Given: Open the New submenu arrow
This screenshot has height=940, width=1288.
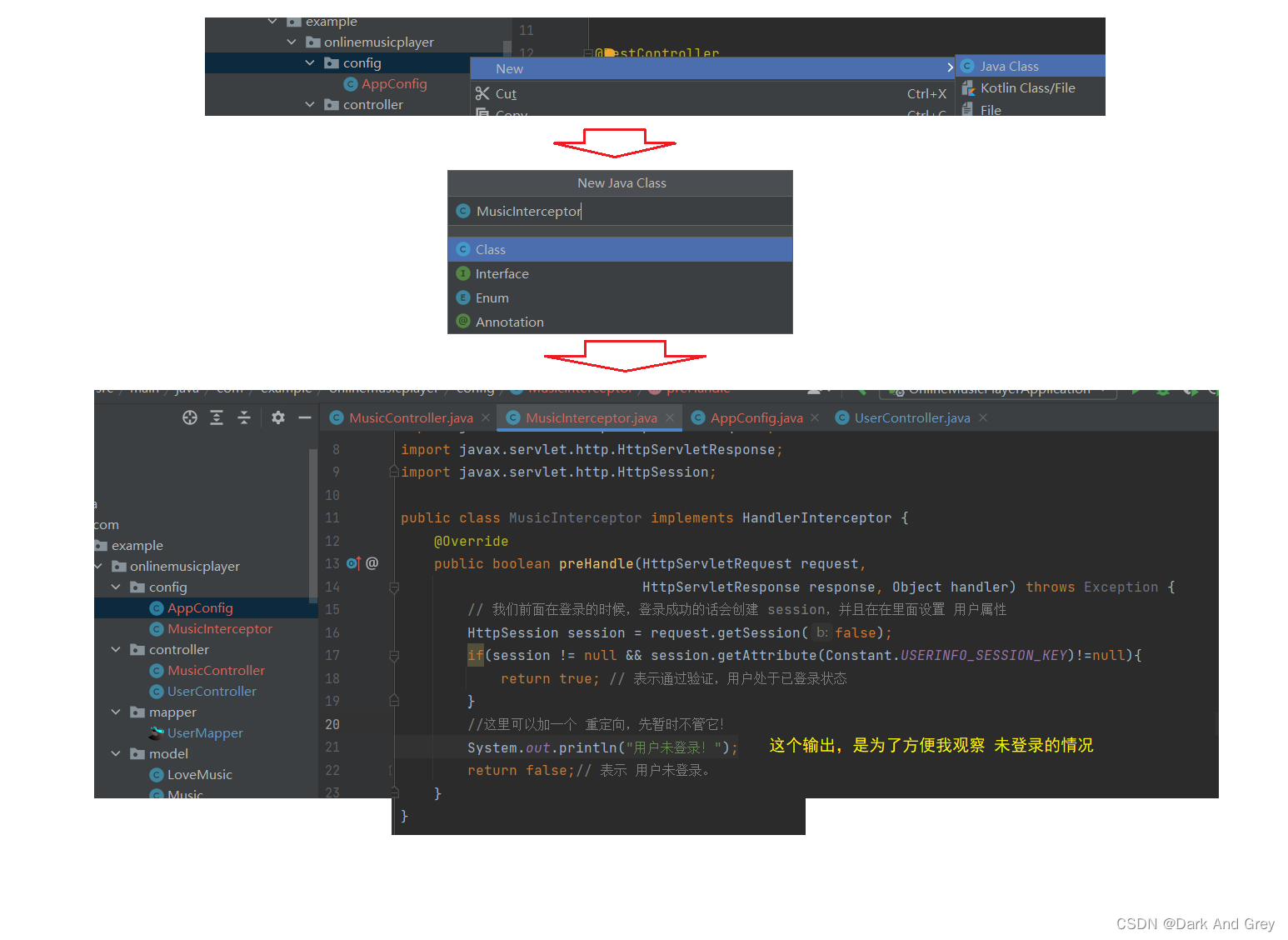Looking at the screenshot, I should click(950, 67).
